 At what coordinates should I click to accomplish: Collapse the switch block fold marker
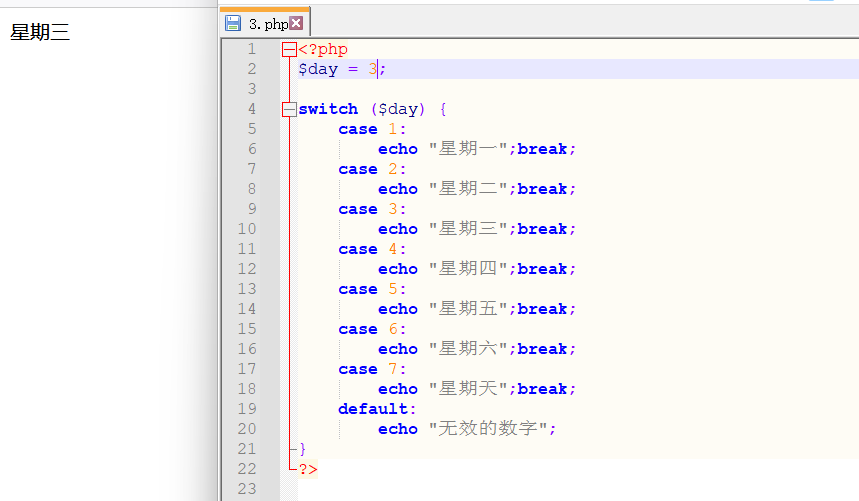coord(289,110)
